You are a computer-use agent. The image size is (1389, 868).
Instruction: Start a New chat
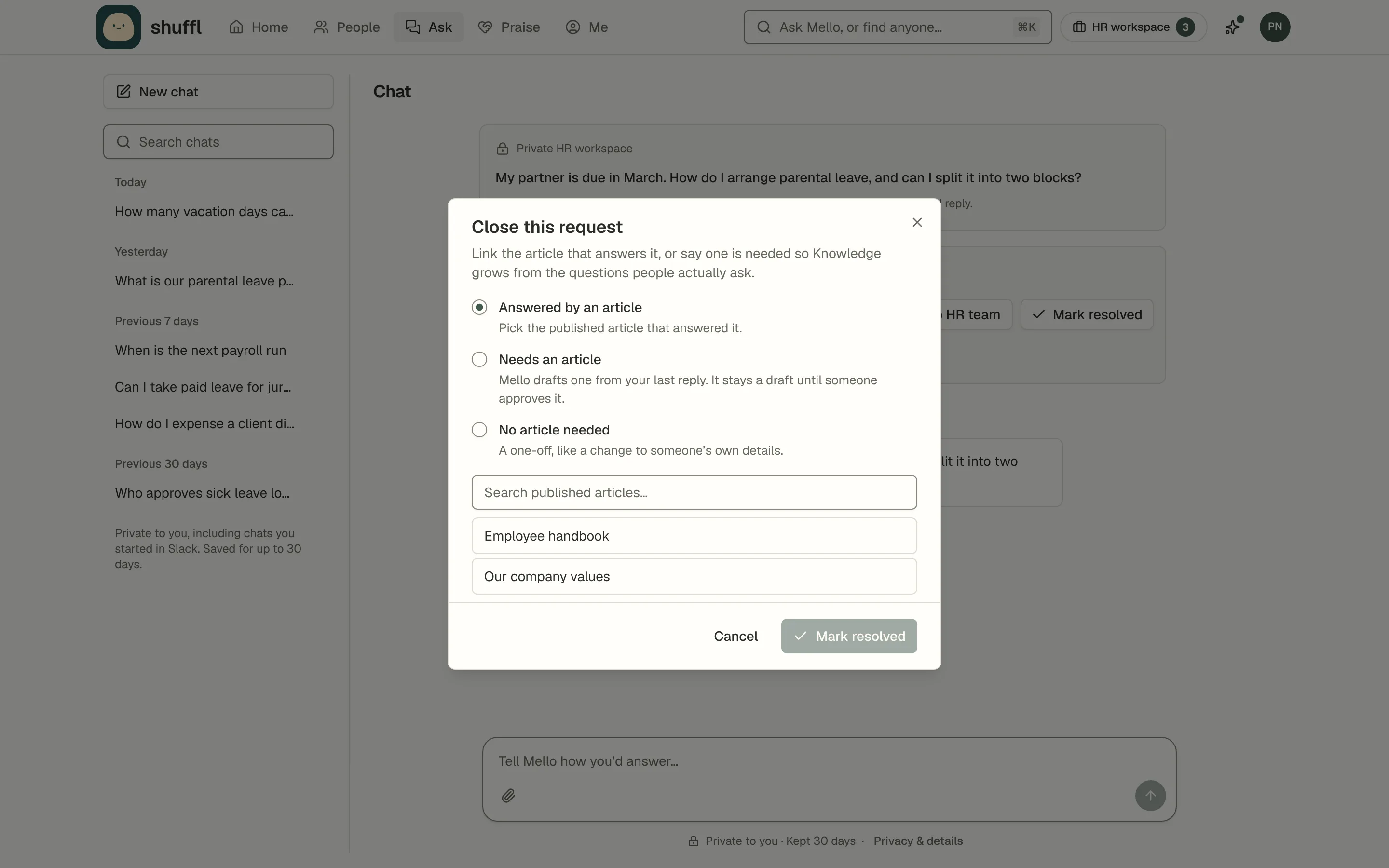pos(218,92)
